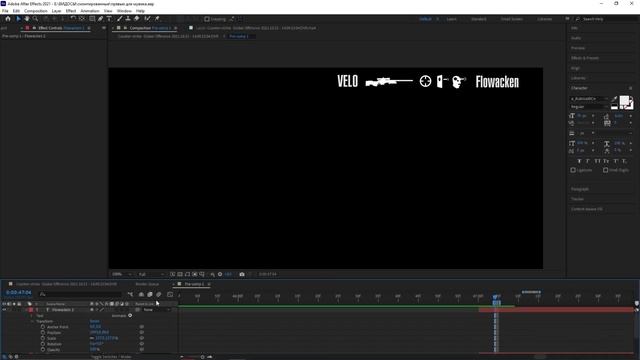Switch to the Learn workspace
Image resolution: width=640 pixels, height=360 pixels.
click(451, 19)
